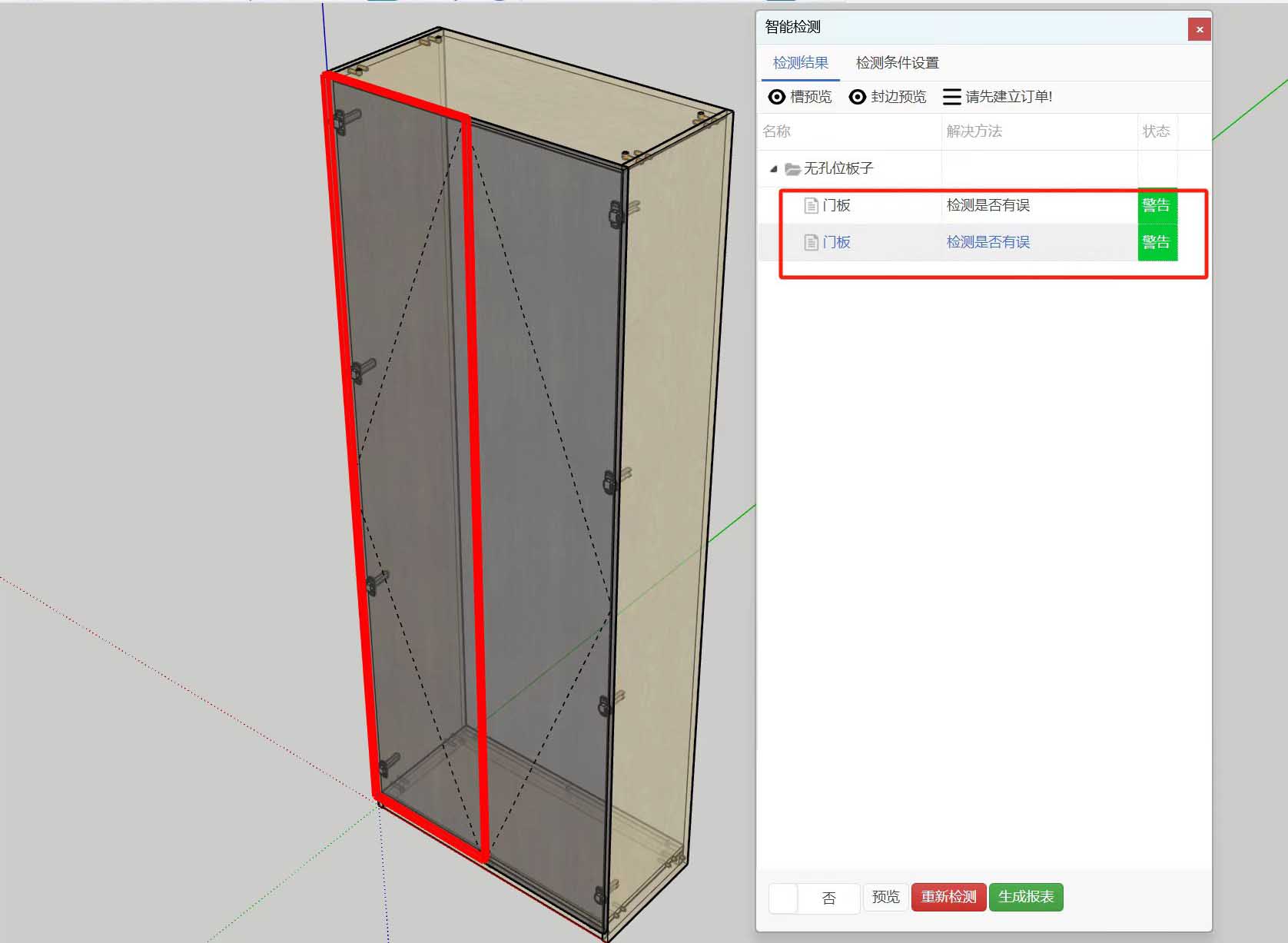
Task: Click the 名称 column header
Action: 776,131
